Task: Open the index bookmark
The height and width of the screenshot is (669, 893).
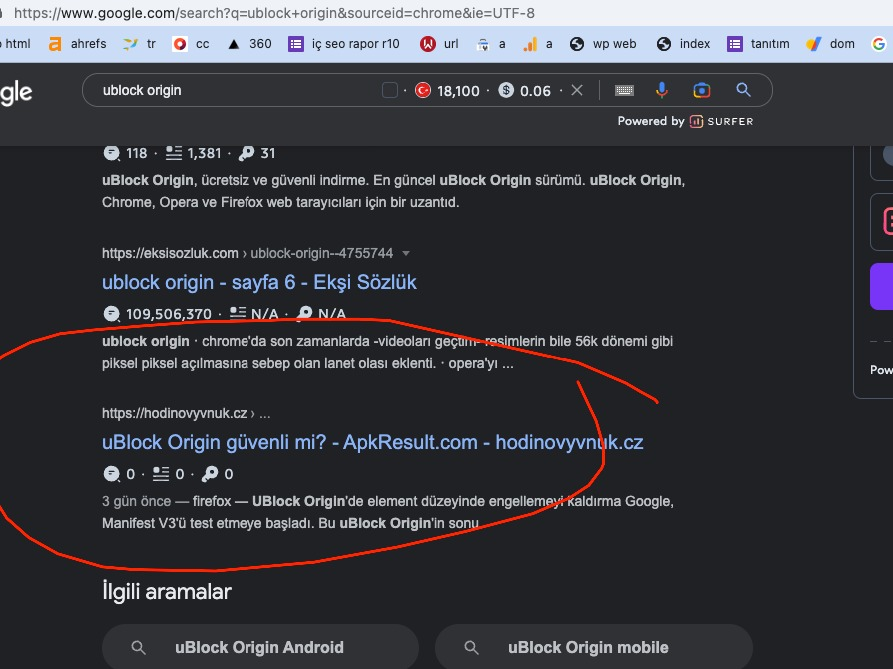Action: coord(683,44)
